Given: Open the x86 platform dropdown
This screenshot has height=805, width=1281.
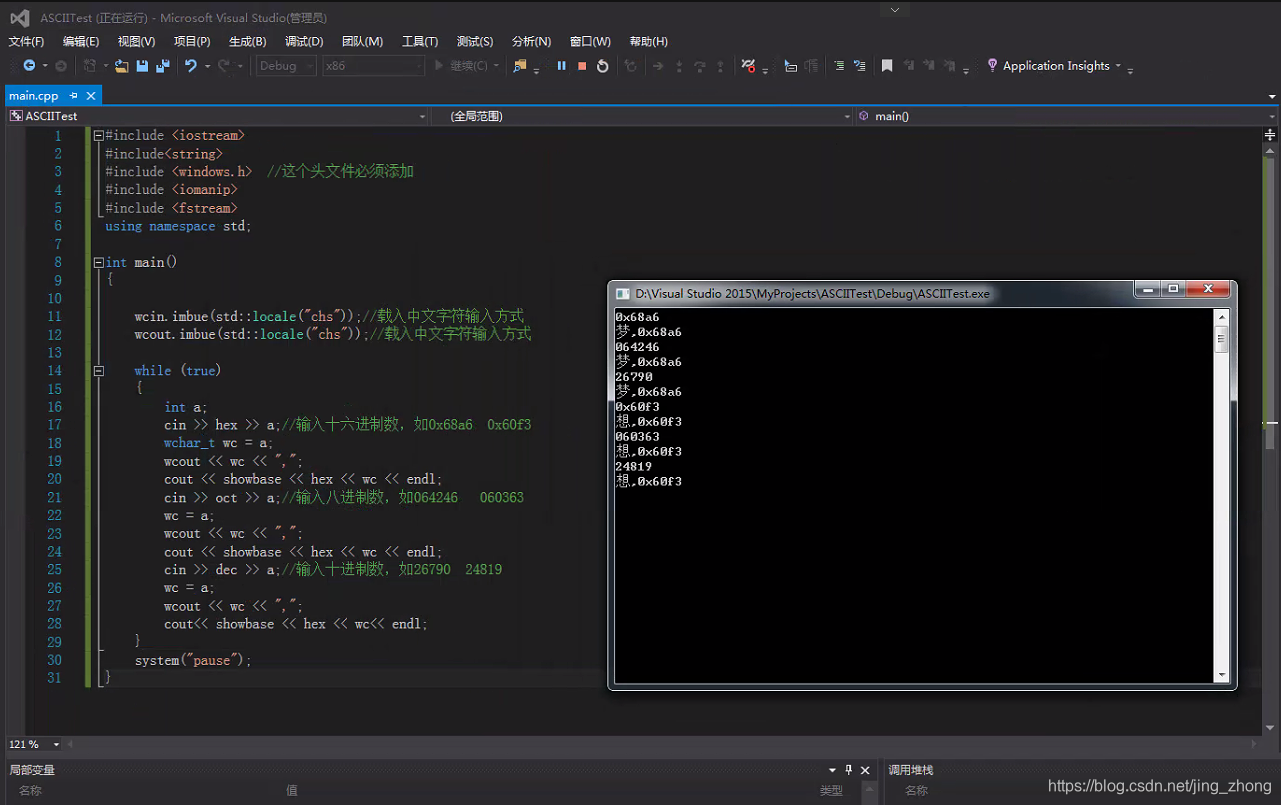Looking at the screenshot, I should tap(374, 66).
